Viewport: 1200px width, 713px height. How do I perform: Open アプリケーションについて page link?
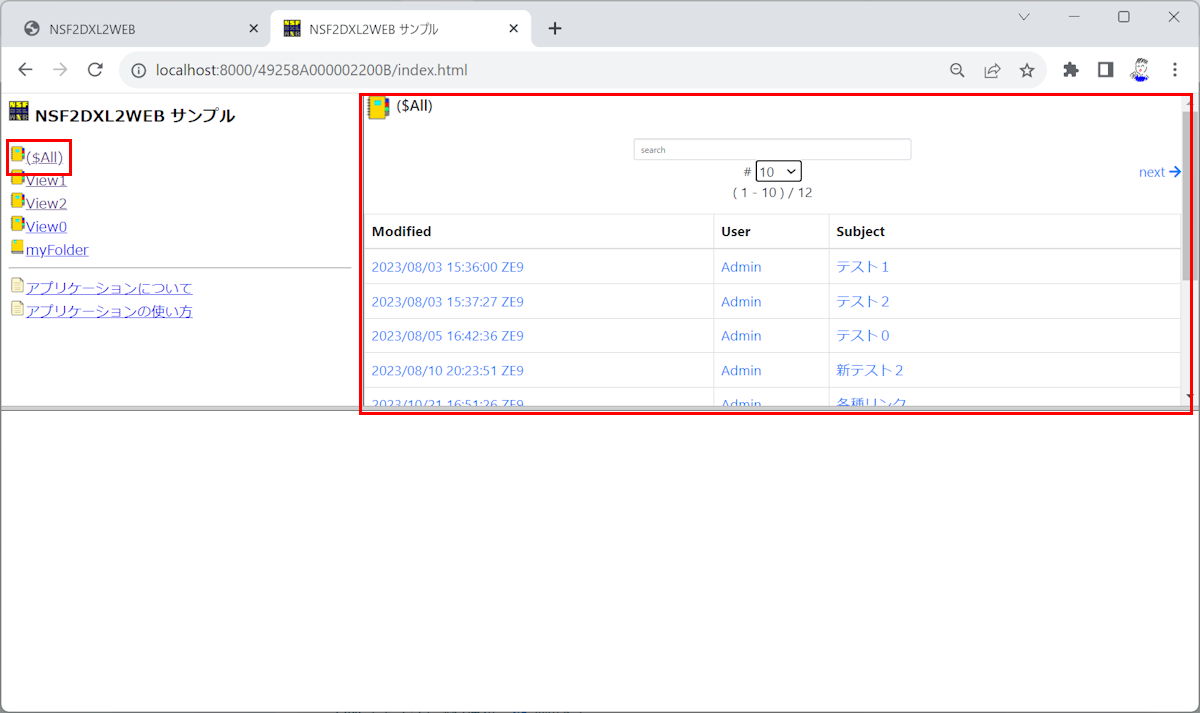pyautogui.click(x=109, y=288)
